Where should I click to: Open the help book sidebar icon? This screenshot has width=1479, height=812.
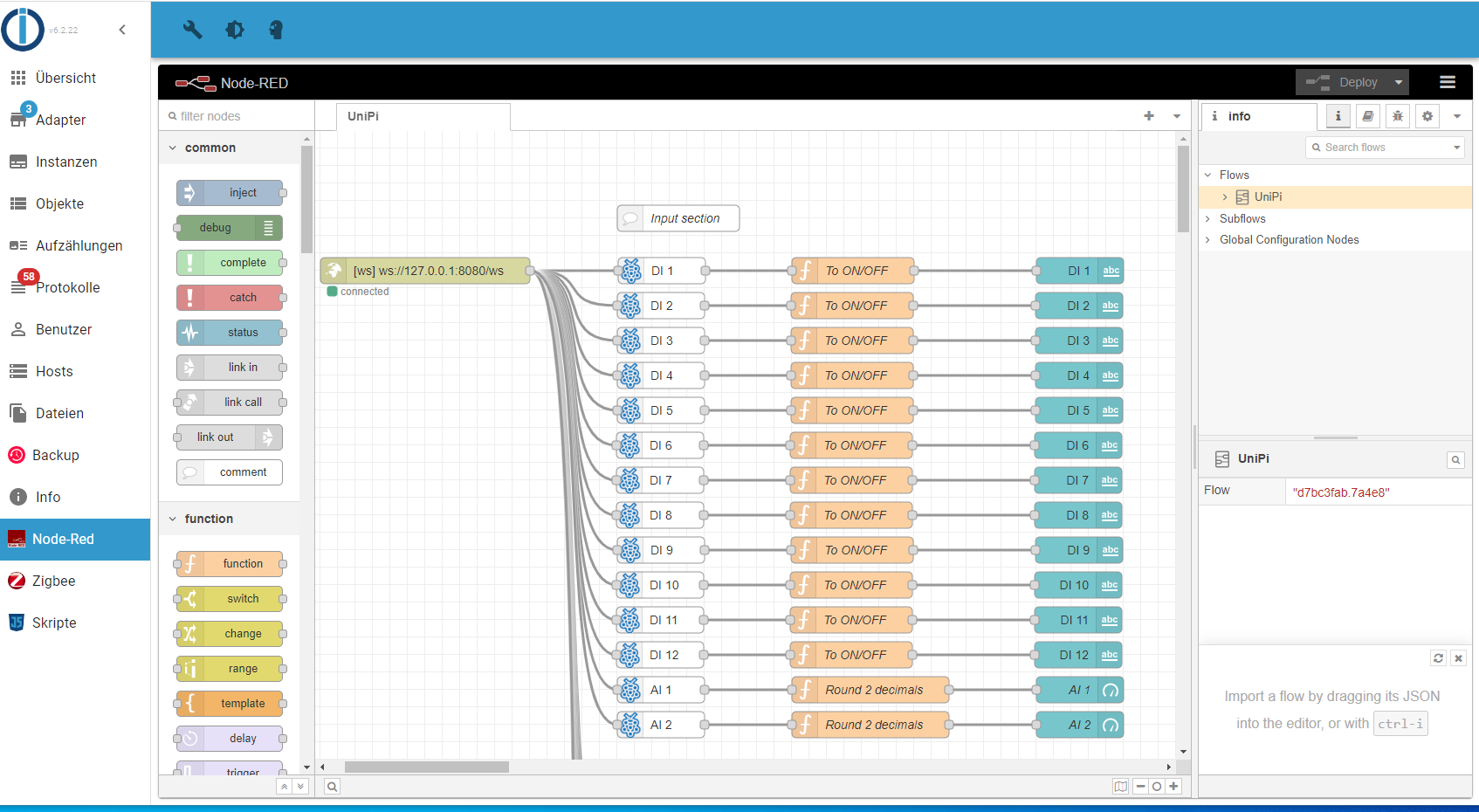coord(1368,116)
